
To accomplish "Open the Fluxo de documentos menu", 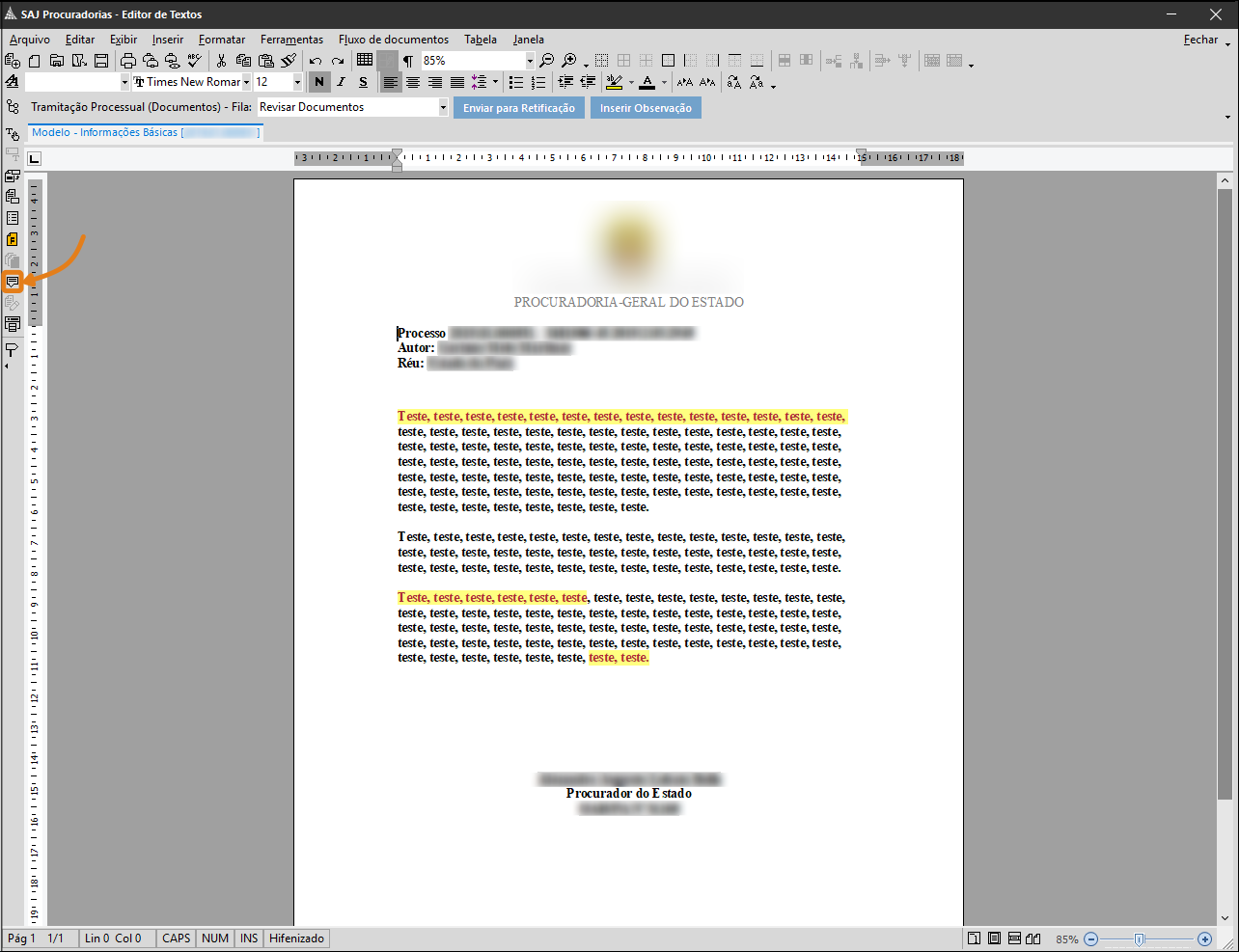I will pyautogui.click(x=393, y=40).
